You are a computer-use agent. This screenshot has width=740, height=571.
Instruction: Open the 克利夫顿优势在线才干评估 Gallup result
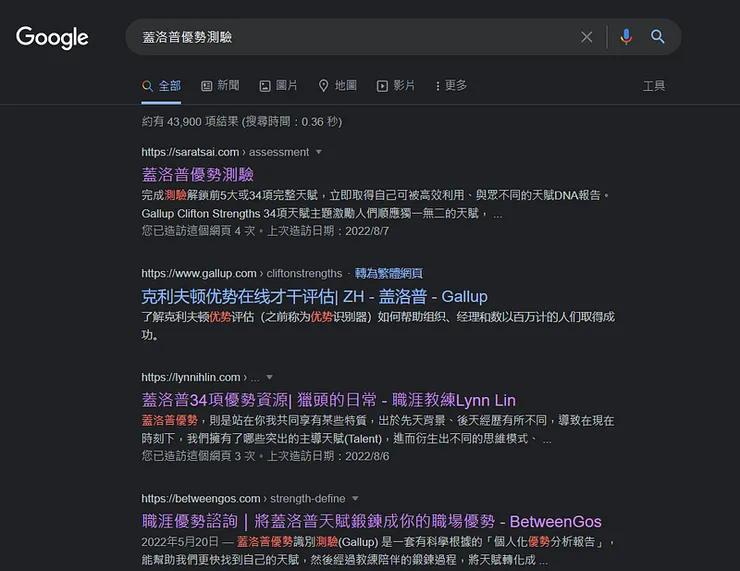[314, 296]
